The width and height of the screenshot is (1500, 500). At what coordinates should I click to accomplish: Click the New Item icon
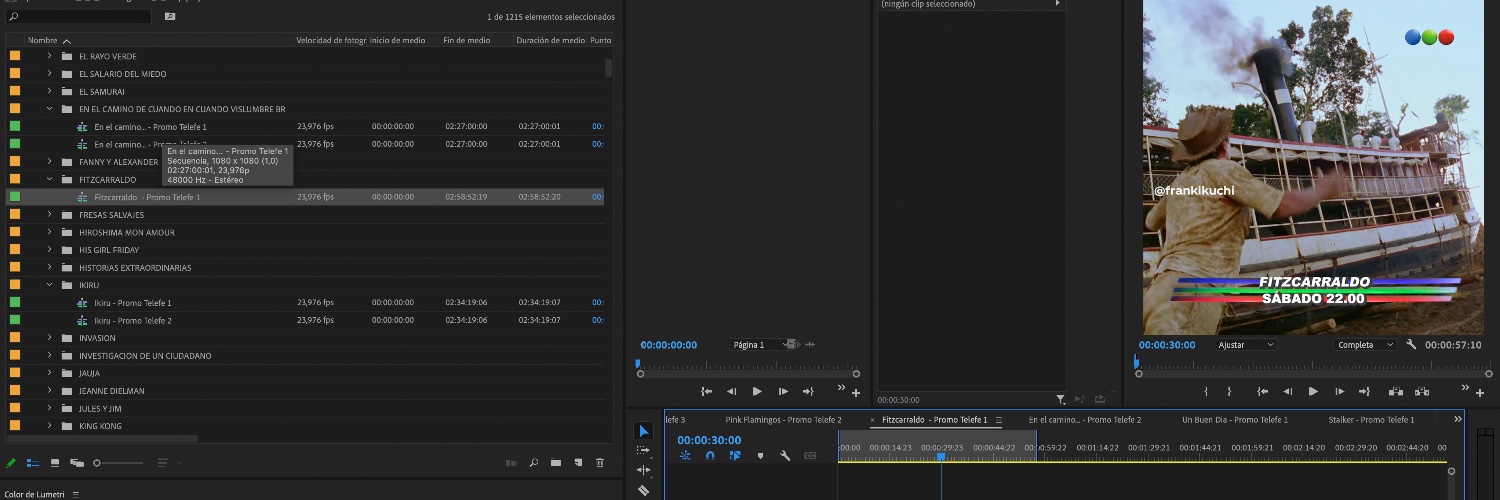point(577,463)
